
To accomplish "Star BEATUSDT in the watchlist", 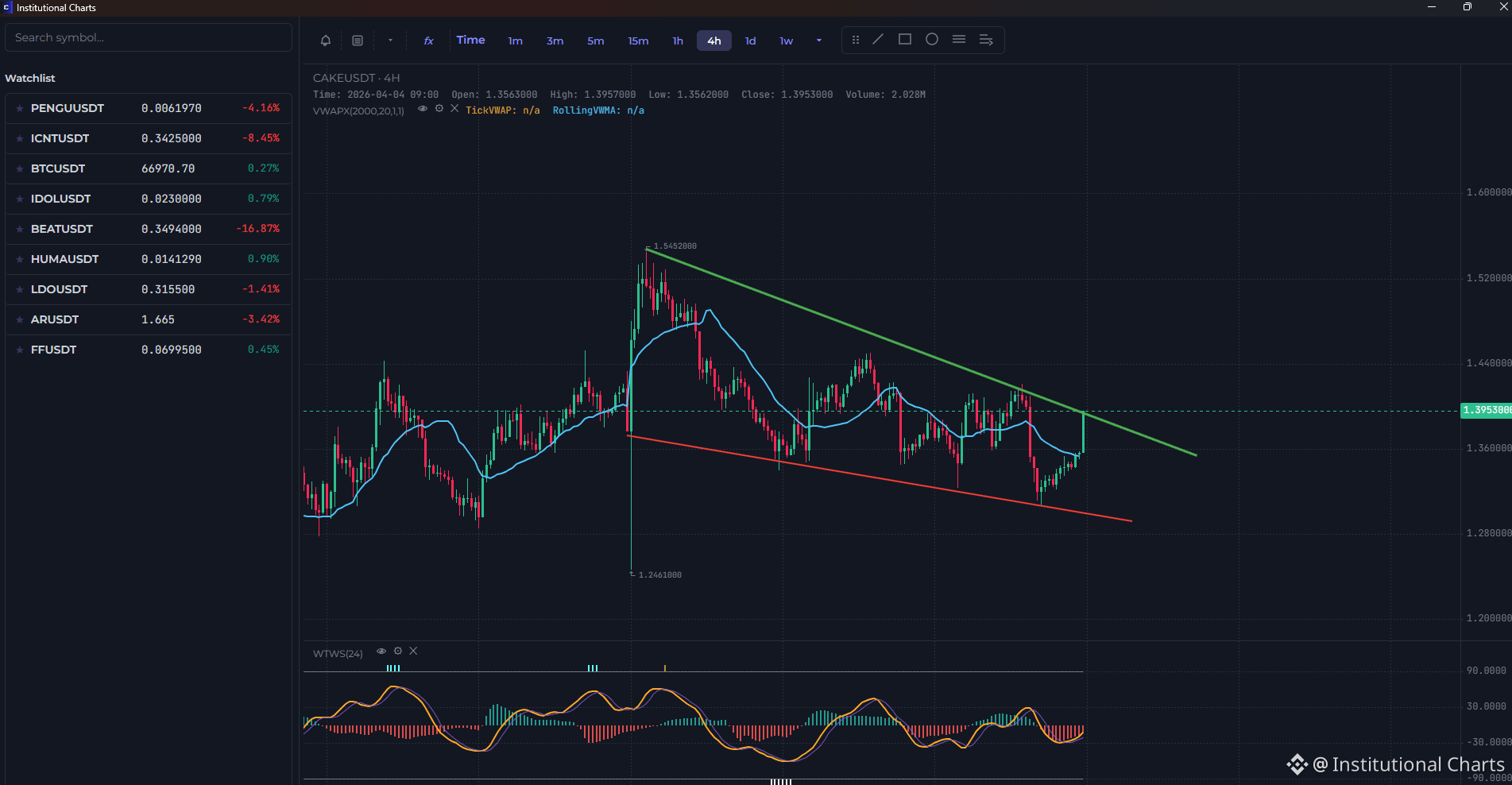I will (20, 229).
